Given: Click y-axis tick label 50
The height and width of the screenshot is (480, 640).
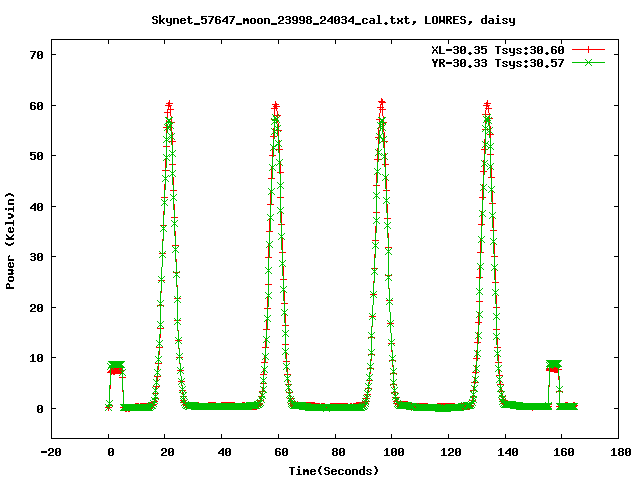Looking at the screenshot, I should click(x=36, y=156).
